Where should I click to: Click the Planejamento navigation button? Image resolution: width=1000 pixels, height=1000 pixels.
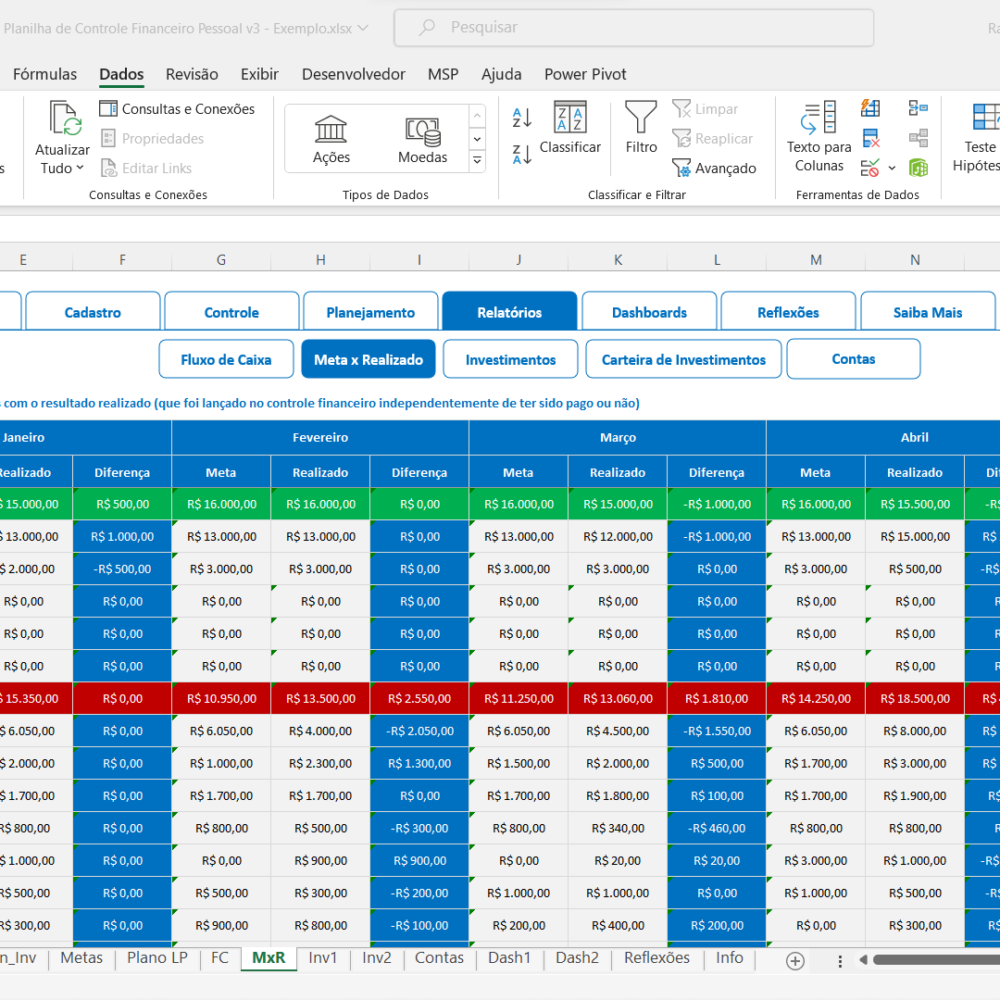click(371, 312)
